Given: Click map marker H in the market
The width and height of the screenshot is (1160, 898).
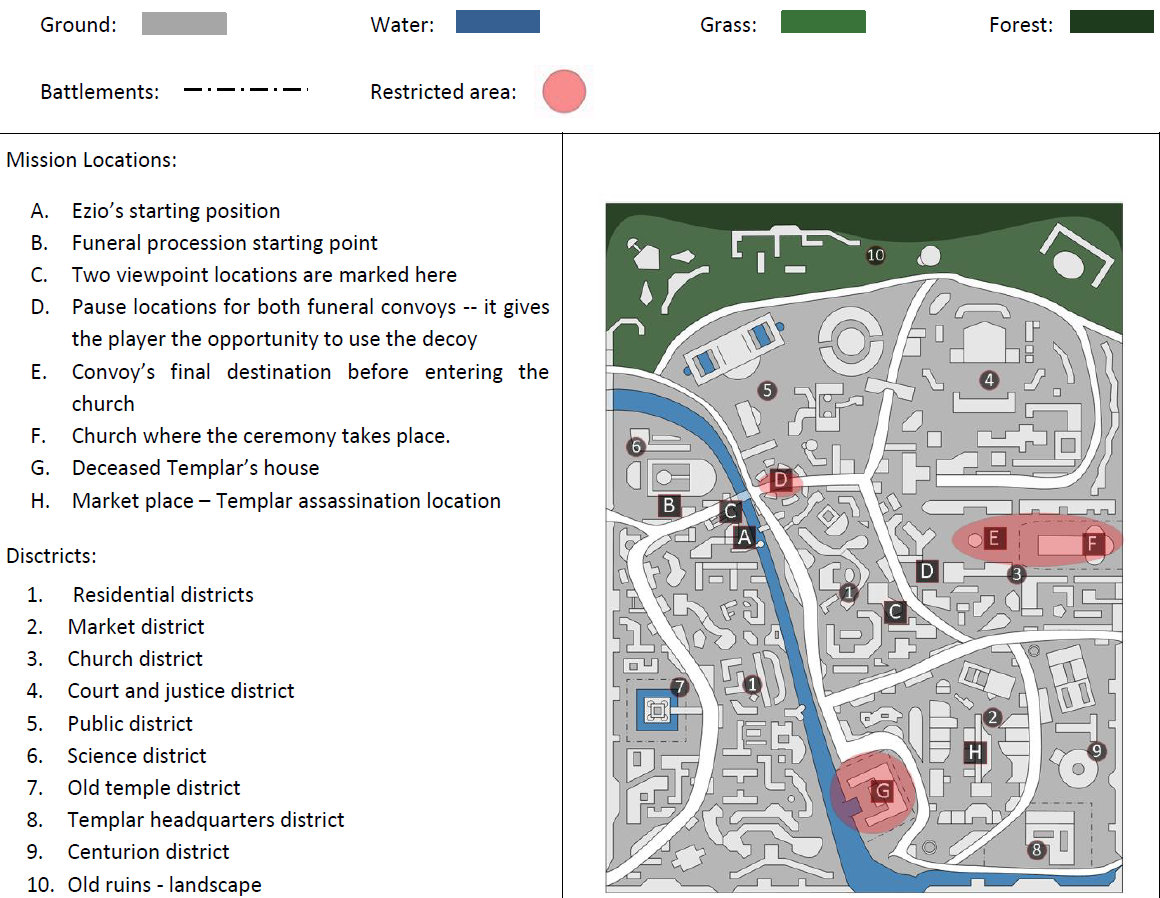Looking at the screenshot, I should tap(975, 752).
